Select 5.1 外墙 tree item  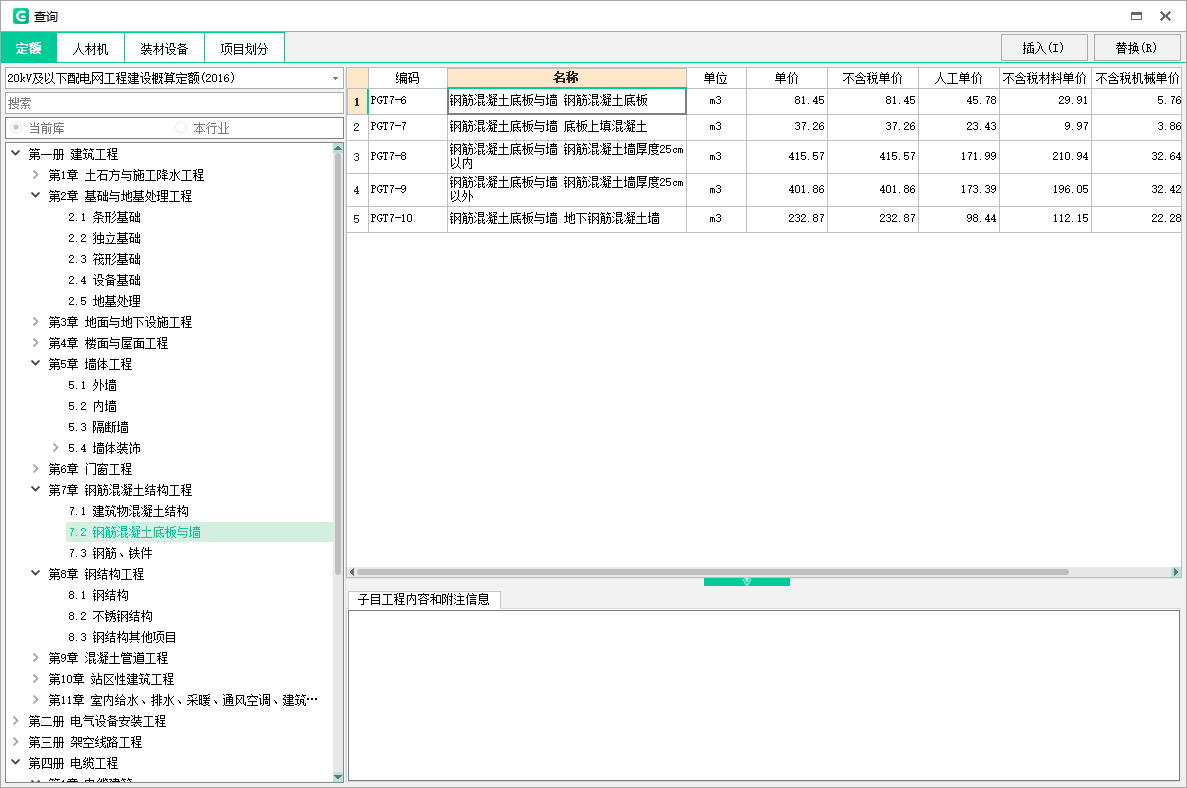tap(92, 385)
